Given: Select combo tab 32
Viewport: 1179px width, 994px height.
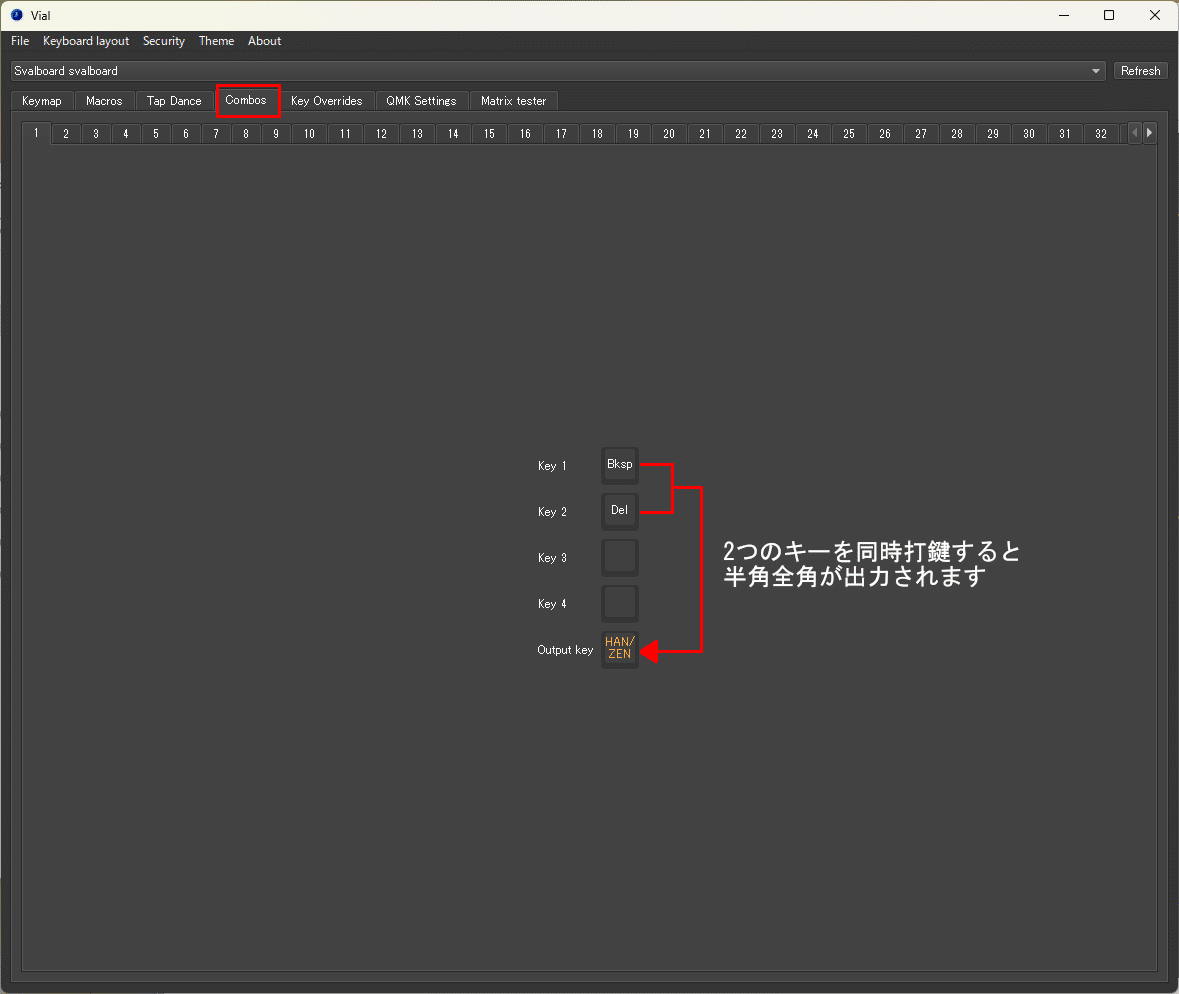Looking at the screenshot, I should click(x=1102, y=134).
